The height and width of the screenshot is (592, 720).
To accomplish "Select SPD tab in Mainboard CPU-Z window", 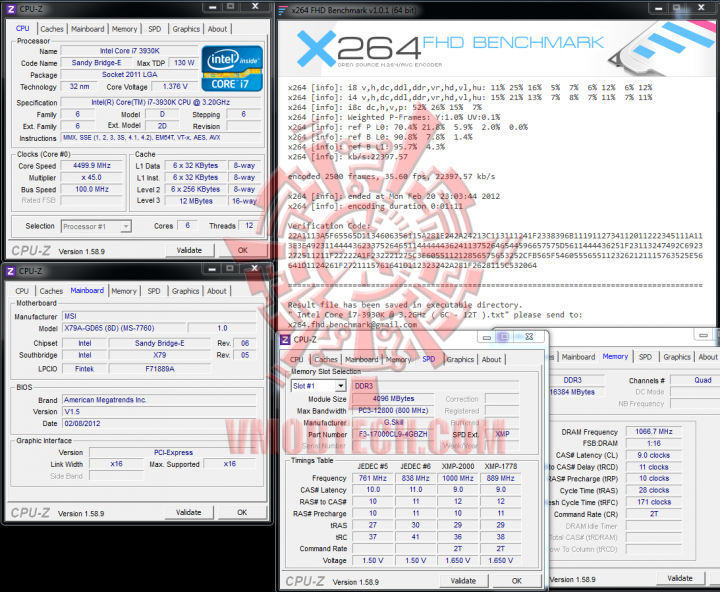I will (x=154, y=291).
